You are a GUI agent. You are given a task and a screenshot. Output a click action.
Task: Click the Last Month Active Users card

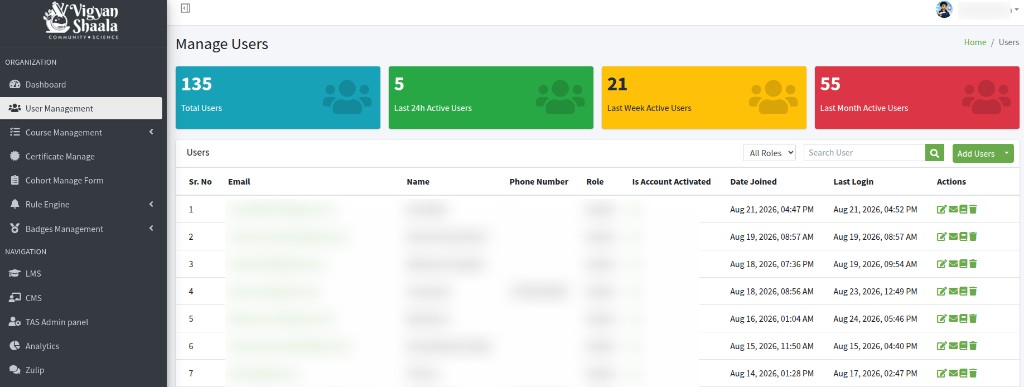click(x=917, y=97)
